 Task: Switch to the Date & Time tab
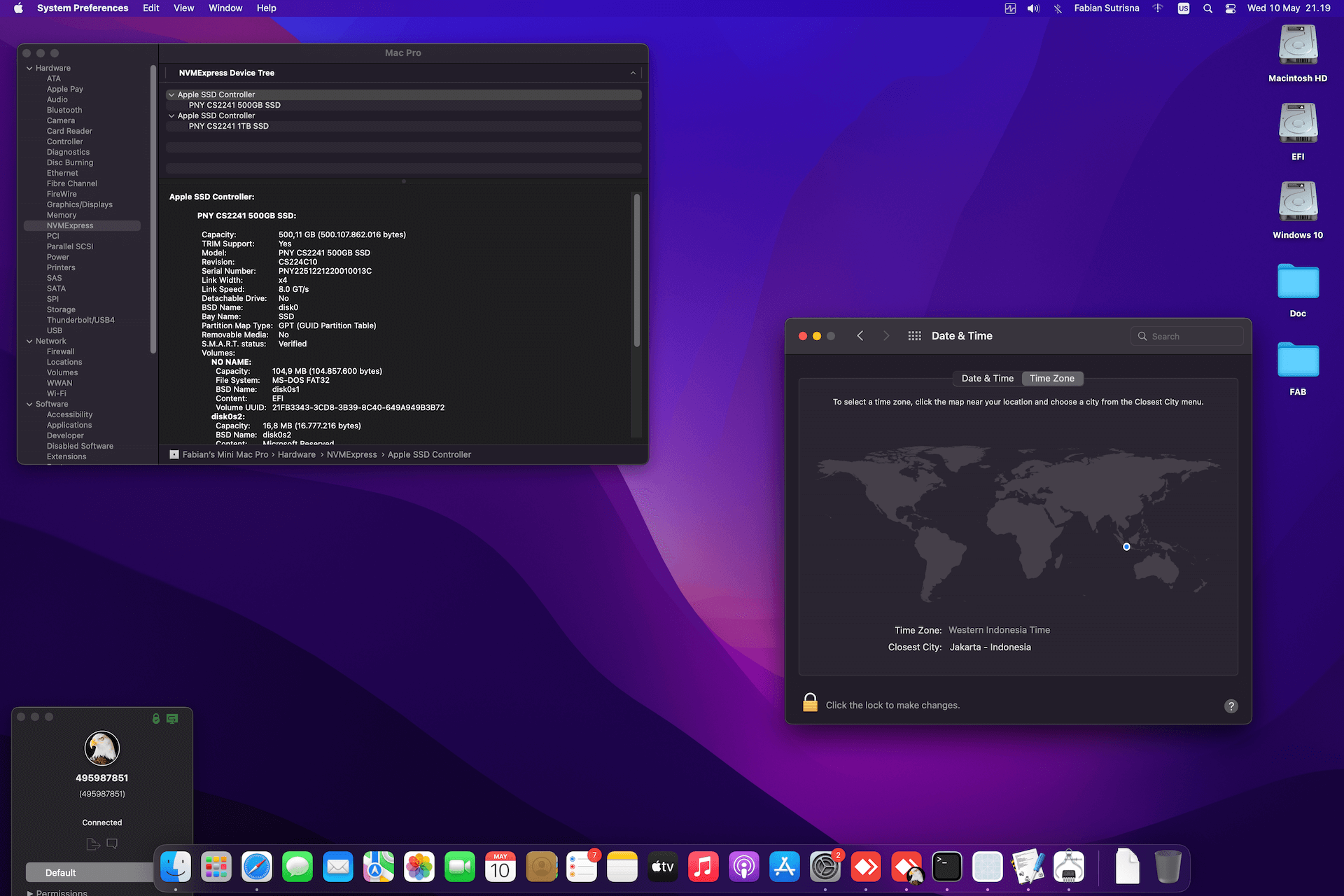click(x=987, y=378)
